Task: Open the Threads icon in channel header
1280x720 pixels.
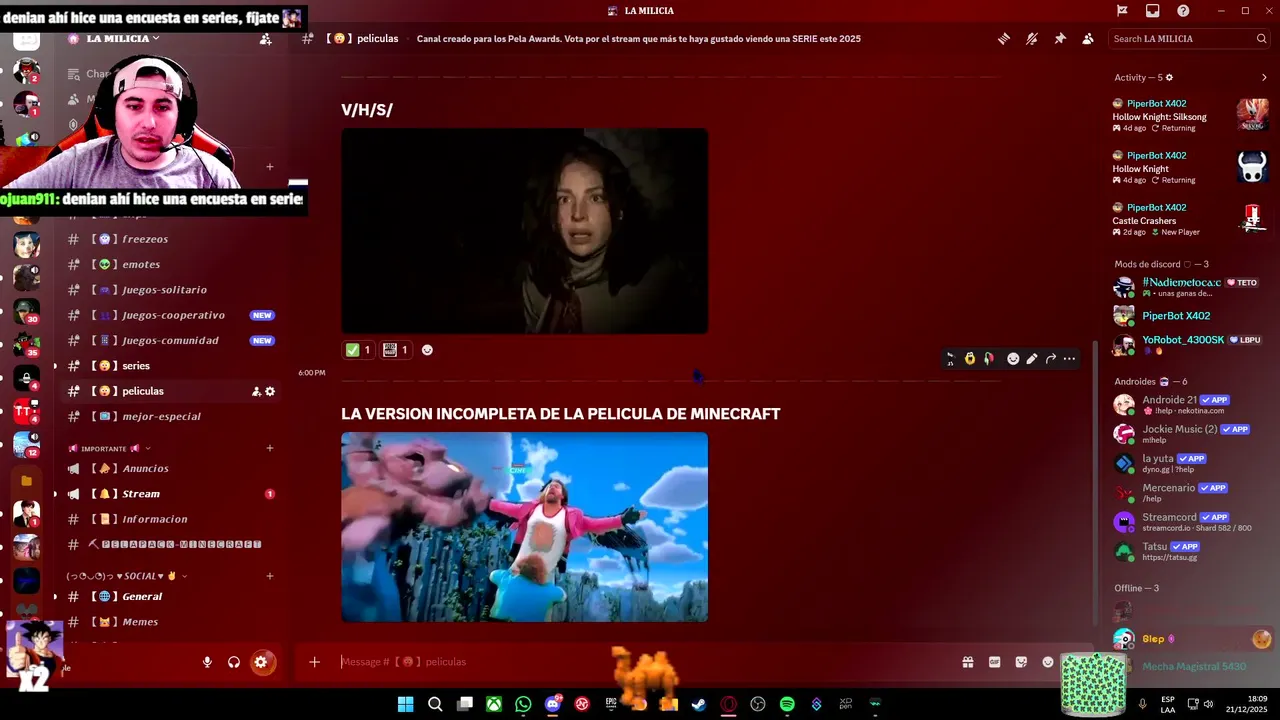Action: [x=1003, y=39]
